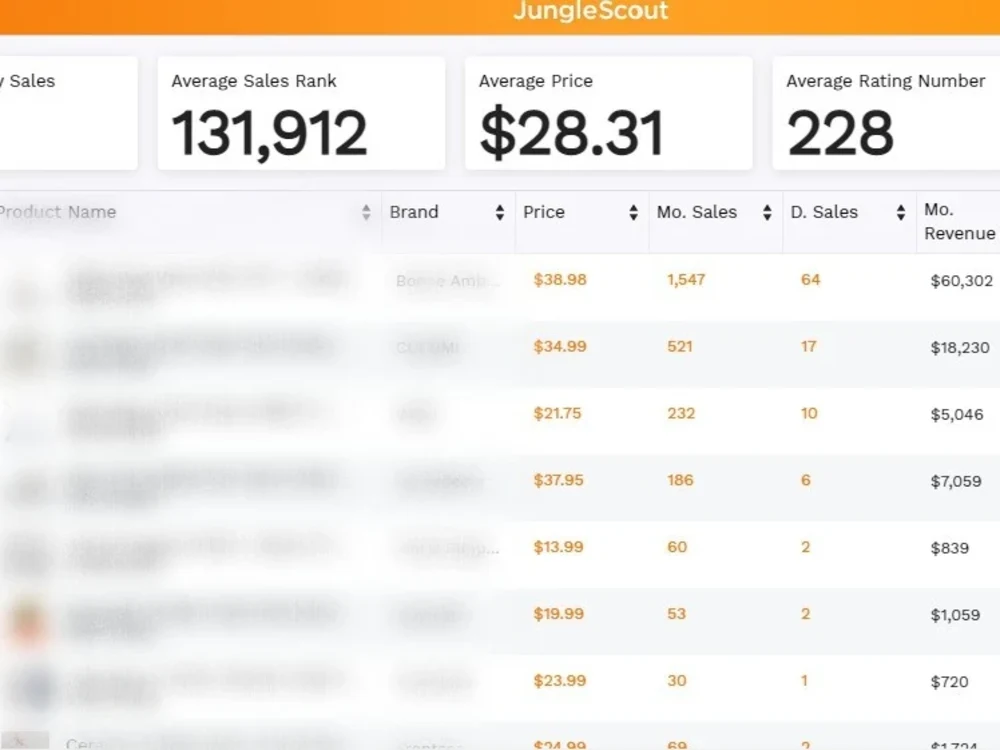Sort by Mo. Sales arrows
The image size is (1000, 750).
[x=767, y=212]
